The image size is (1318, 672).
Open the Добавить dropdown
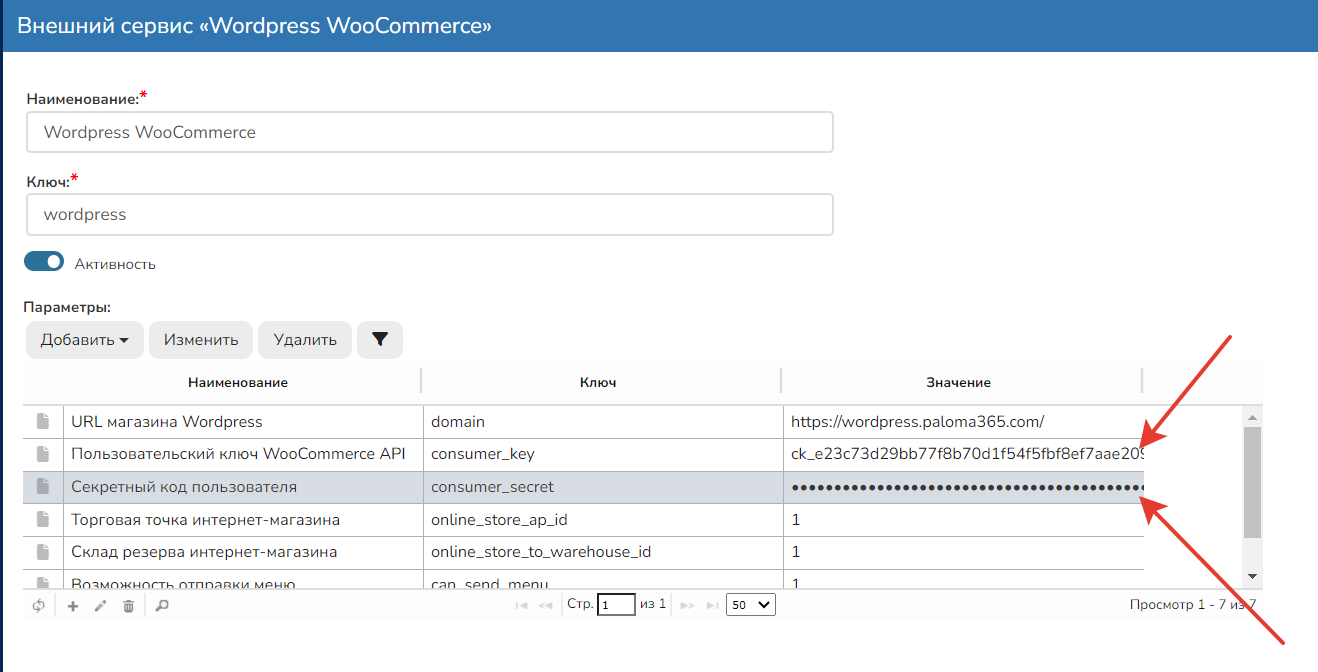tap(85, 340)
